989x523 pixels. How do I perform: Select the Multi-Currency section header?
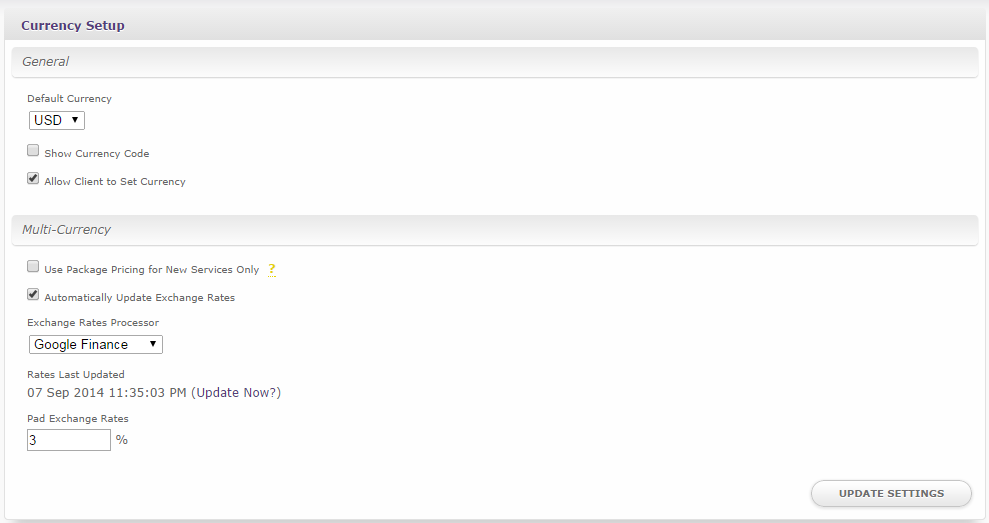494,230
